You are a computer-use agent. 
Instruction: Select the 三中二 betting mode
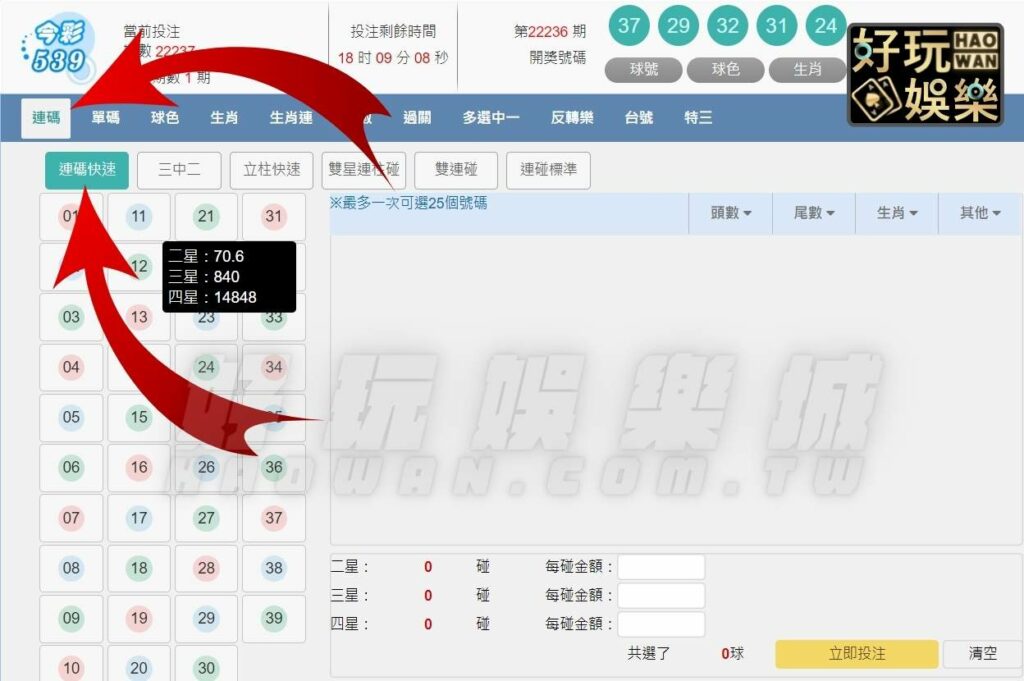(179, 170)
